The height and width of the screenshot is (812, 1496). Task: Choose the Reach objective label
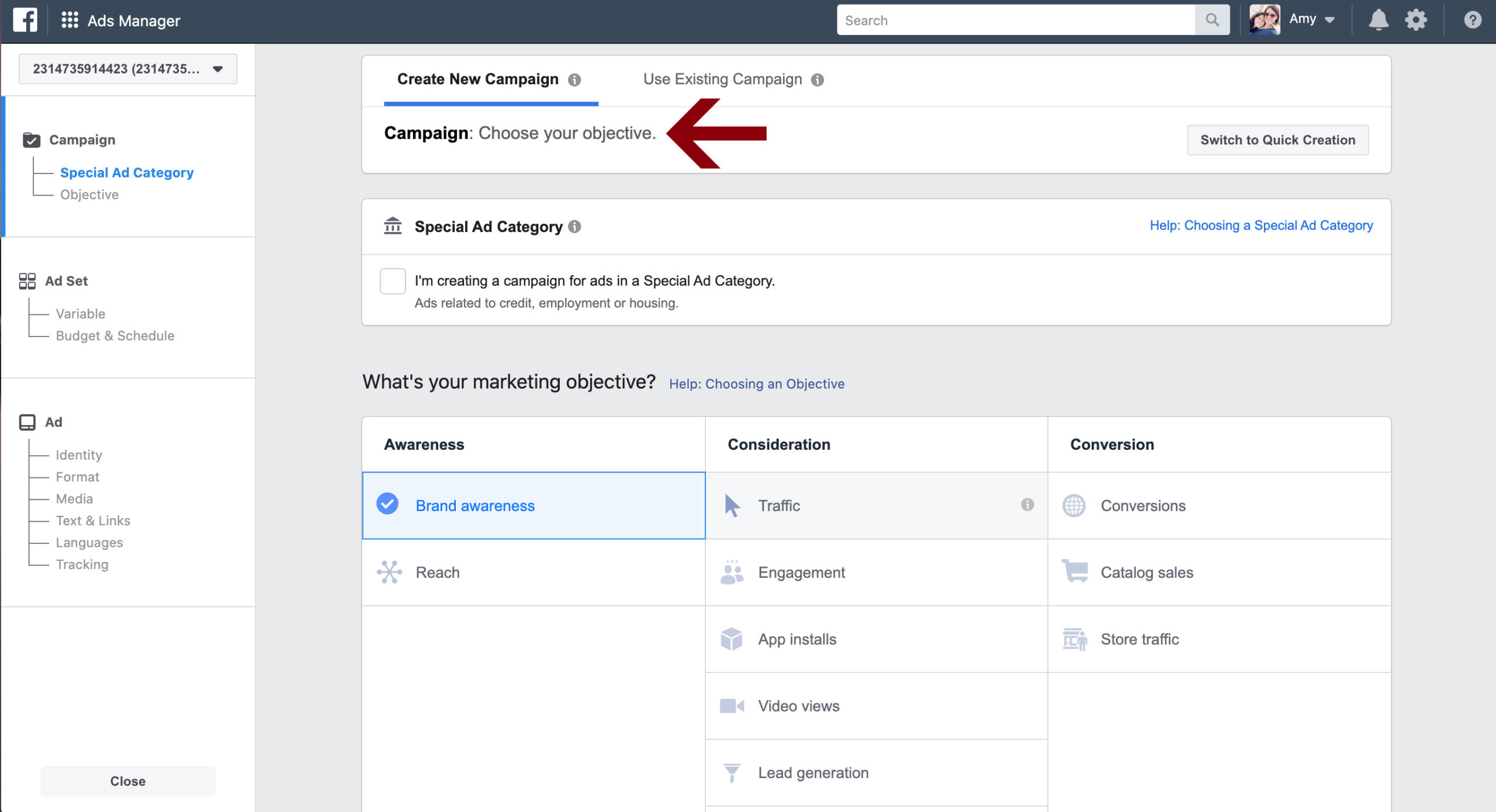click(438, 572)
